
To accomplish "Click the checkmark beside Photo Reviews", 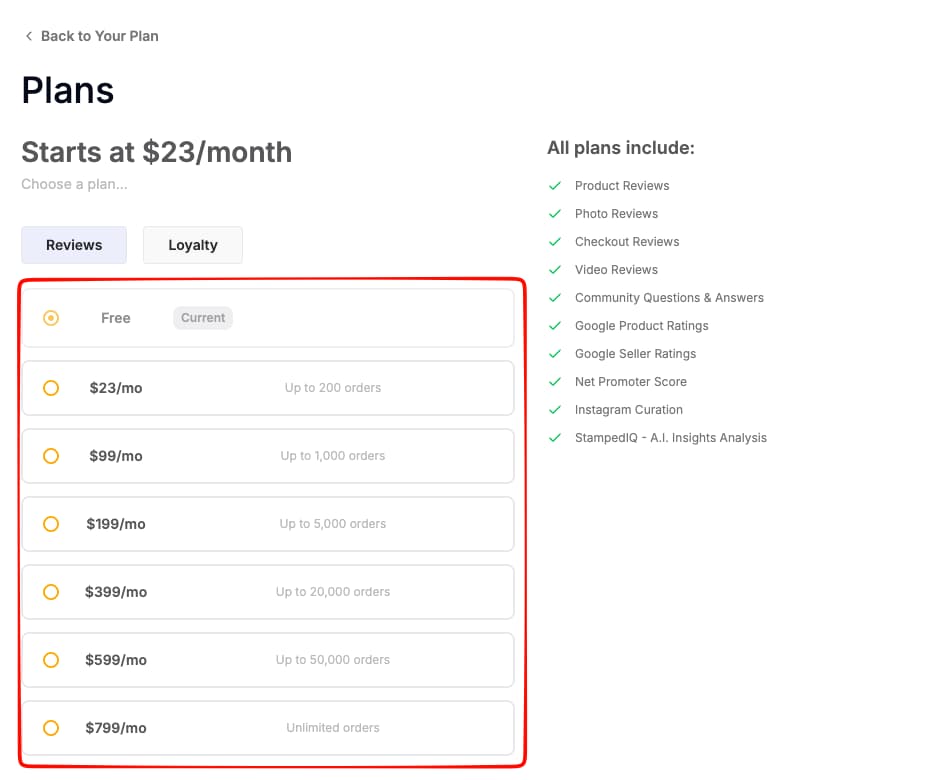I will tap(555, 214).
